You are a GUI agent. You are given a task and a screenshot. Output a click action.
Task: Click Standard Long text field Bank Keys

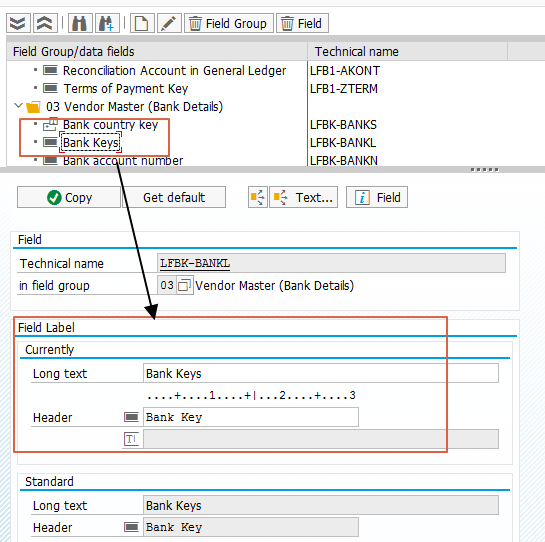tap(321, 505)
